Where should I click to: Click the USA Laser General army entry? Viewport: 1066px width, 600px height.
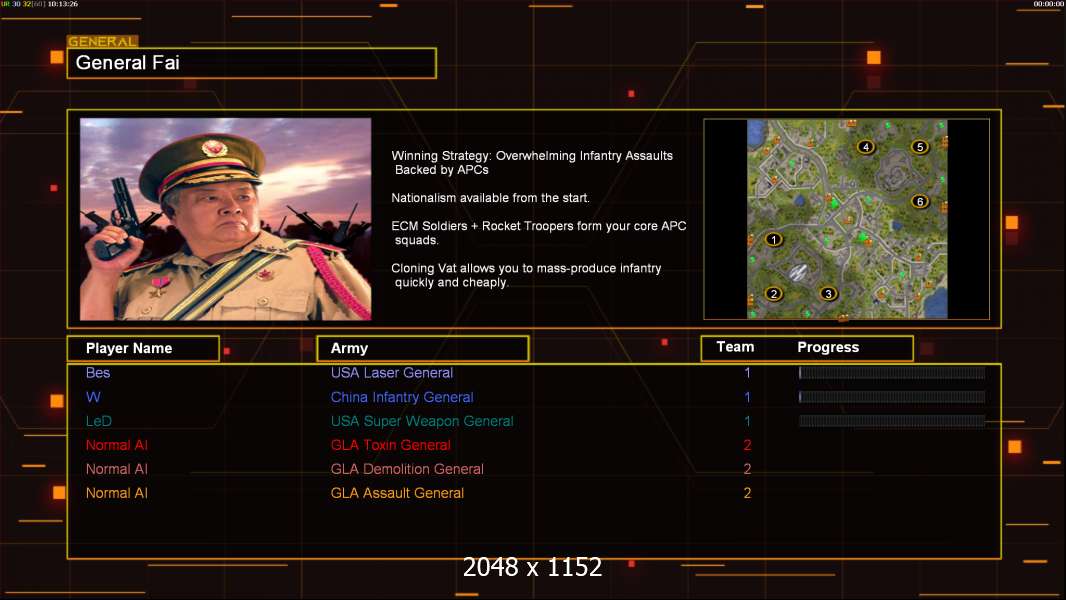pyautogui.click(x=392, y=372)
